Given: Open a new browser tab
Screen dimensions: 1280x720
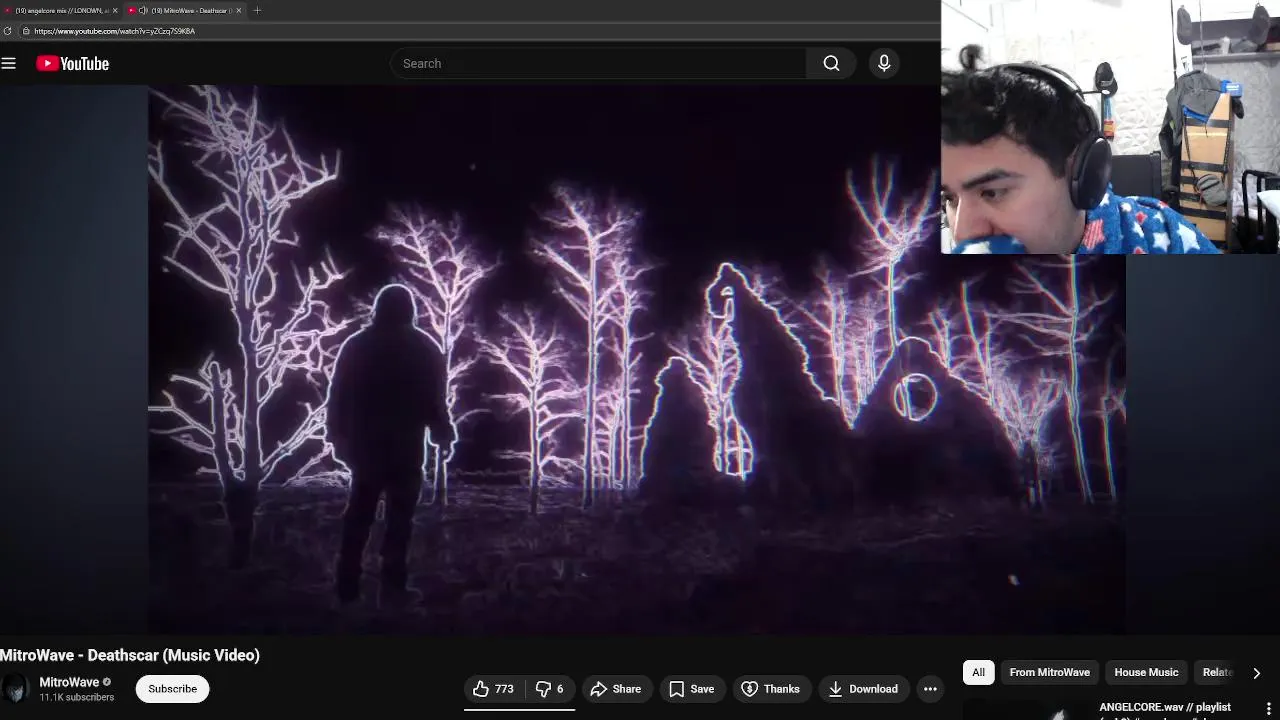Looking at the screenshot, I should [x=257, y=10].
